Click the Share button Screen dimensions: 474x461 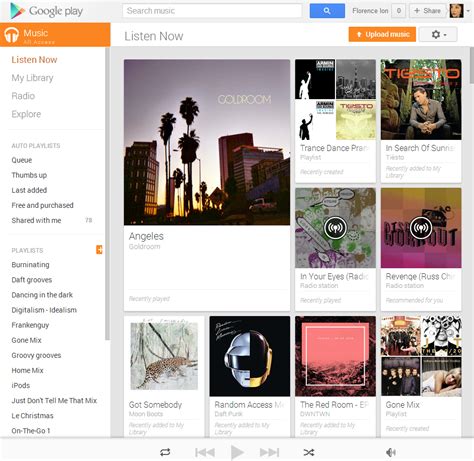click(x=427, y=11)
